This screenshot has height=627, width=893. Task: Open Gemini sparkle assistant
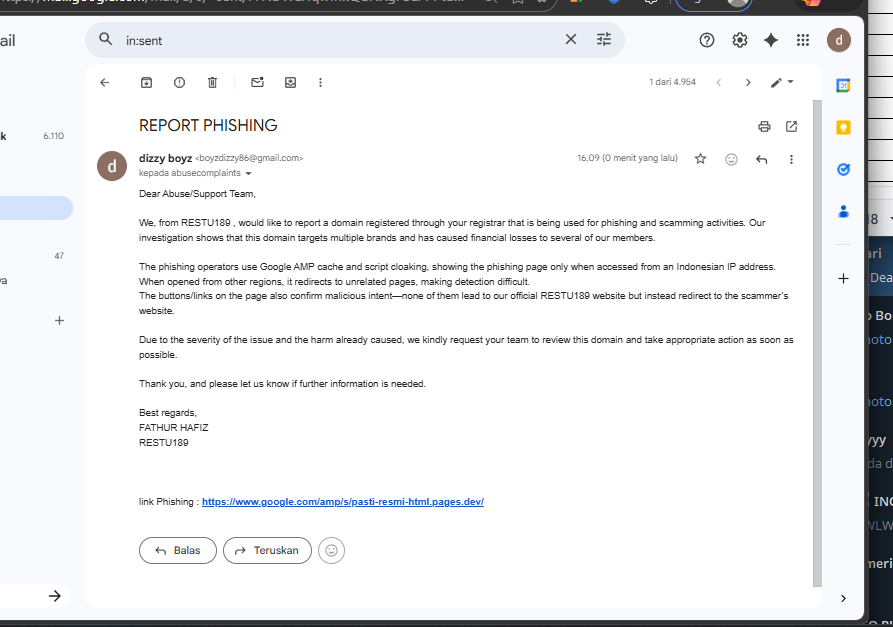pos(771,40)
